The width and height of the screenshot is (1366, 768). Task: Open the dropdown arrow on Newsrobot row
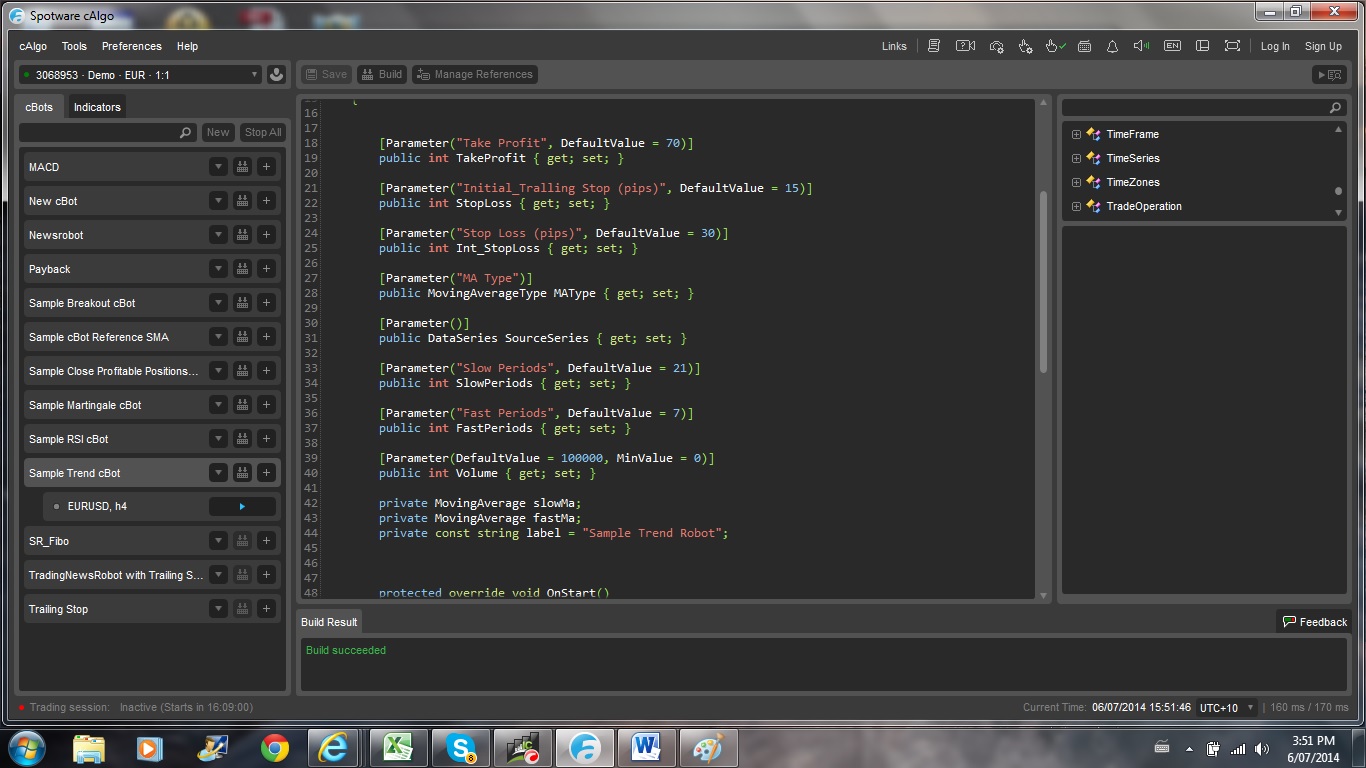[218, 235]
